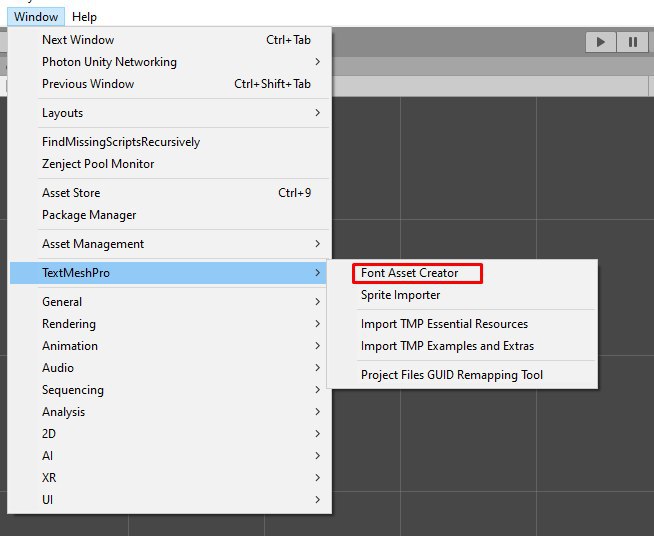654x536 pixels.
Task: Click the Play button in the toolbar
Action: click(x=601, y=42)
